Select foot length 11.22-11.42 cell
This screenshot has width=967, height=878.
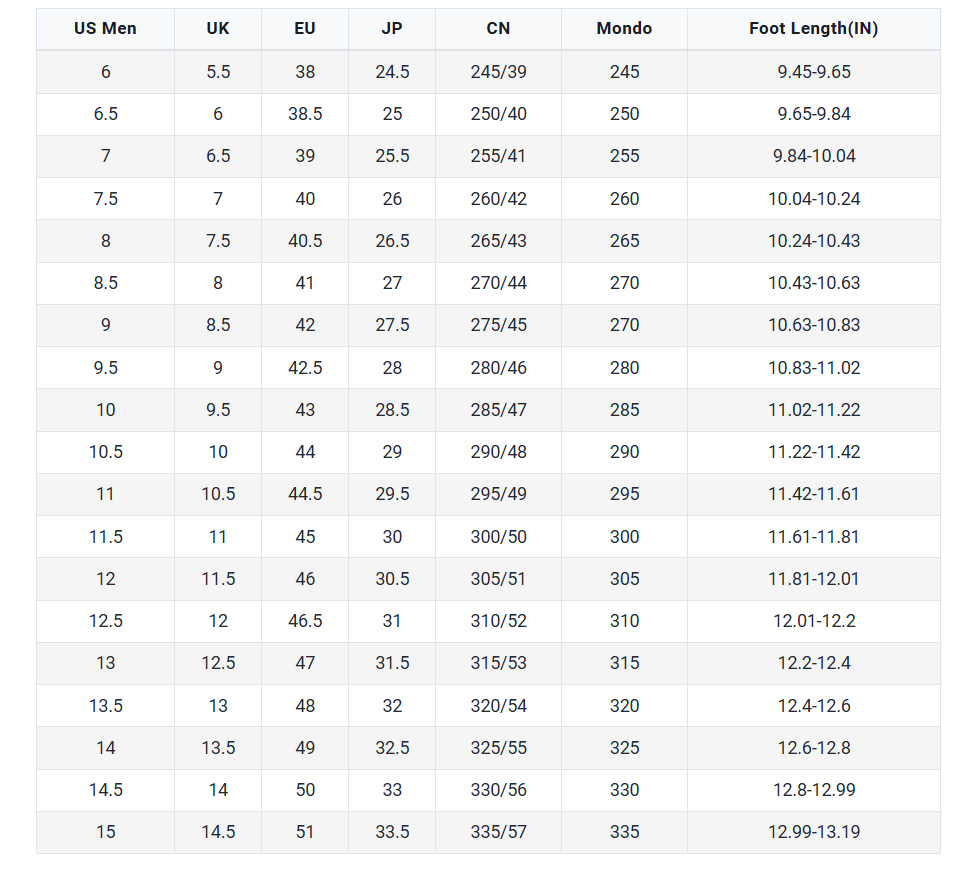[x=813, y=452]
